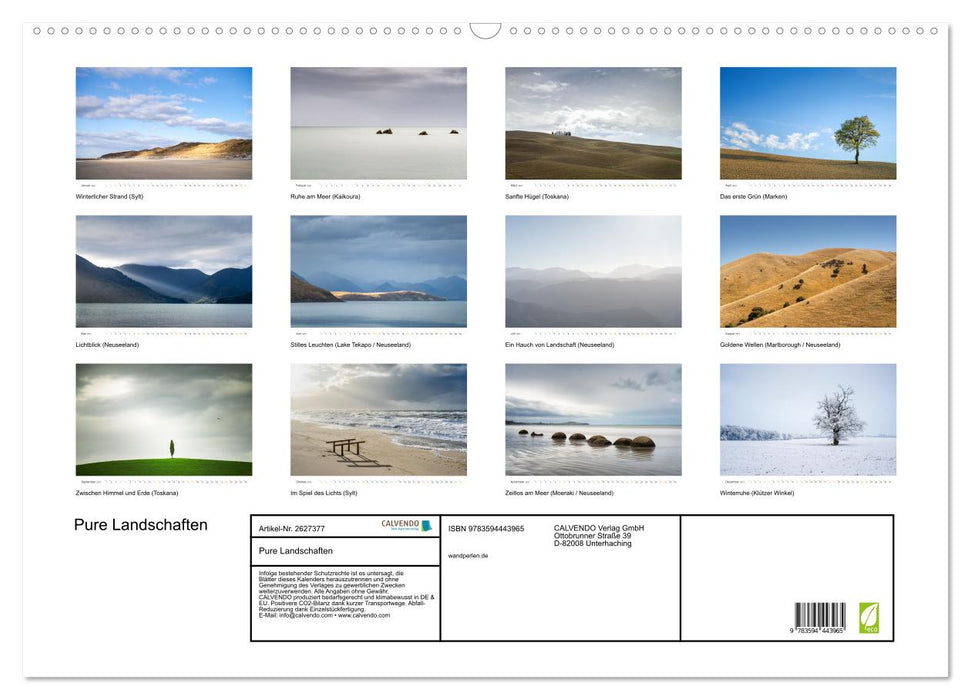Image resolution: width=971 pixels, height=700 pixels.
Task: Click the copyright notice paragraph
Action: 347,595
